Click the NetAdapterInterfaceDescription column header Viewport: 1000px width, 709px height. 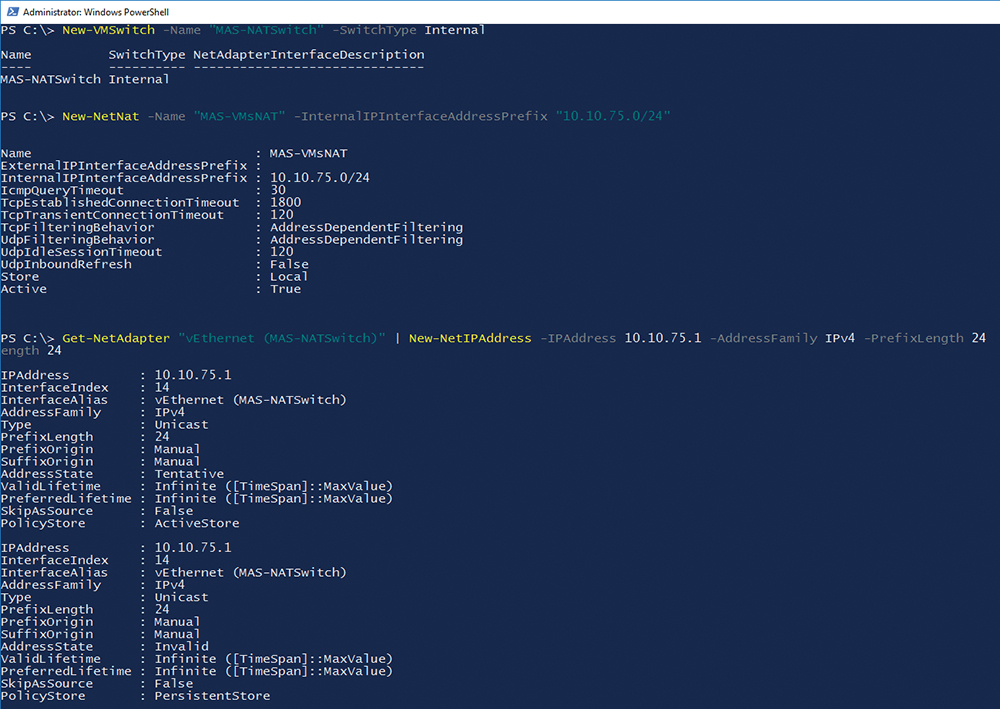pos(308,54)
